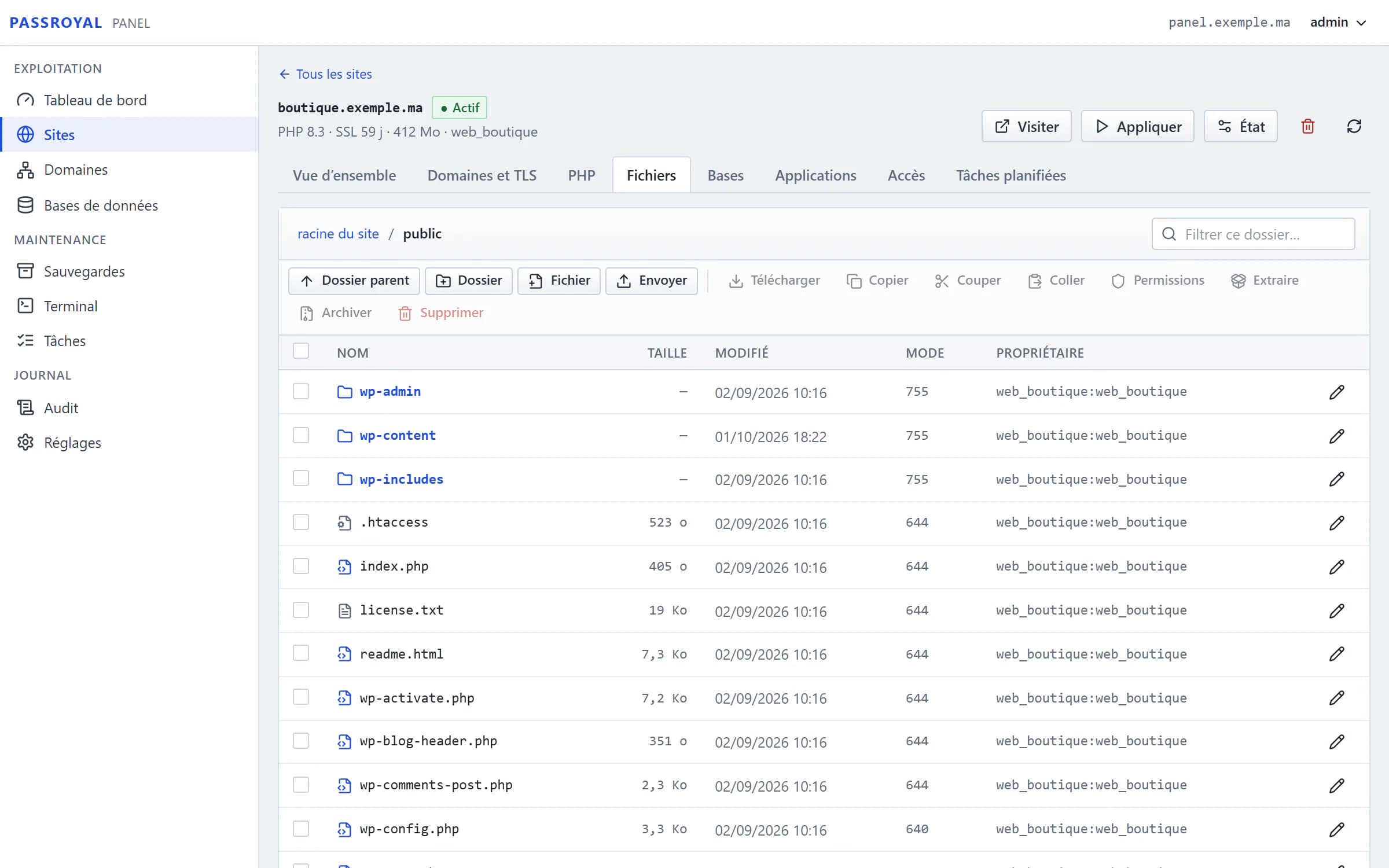The width and height of the screenshot is (1389, 868).
Task: Click the Extraire archive toolbar item
Action: [1265, 281]
